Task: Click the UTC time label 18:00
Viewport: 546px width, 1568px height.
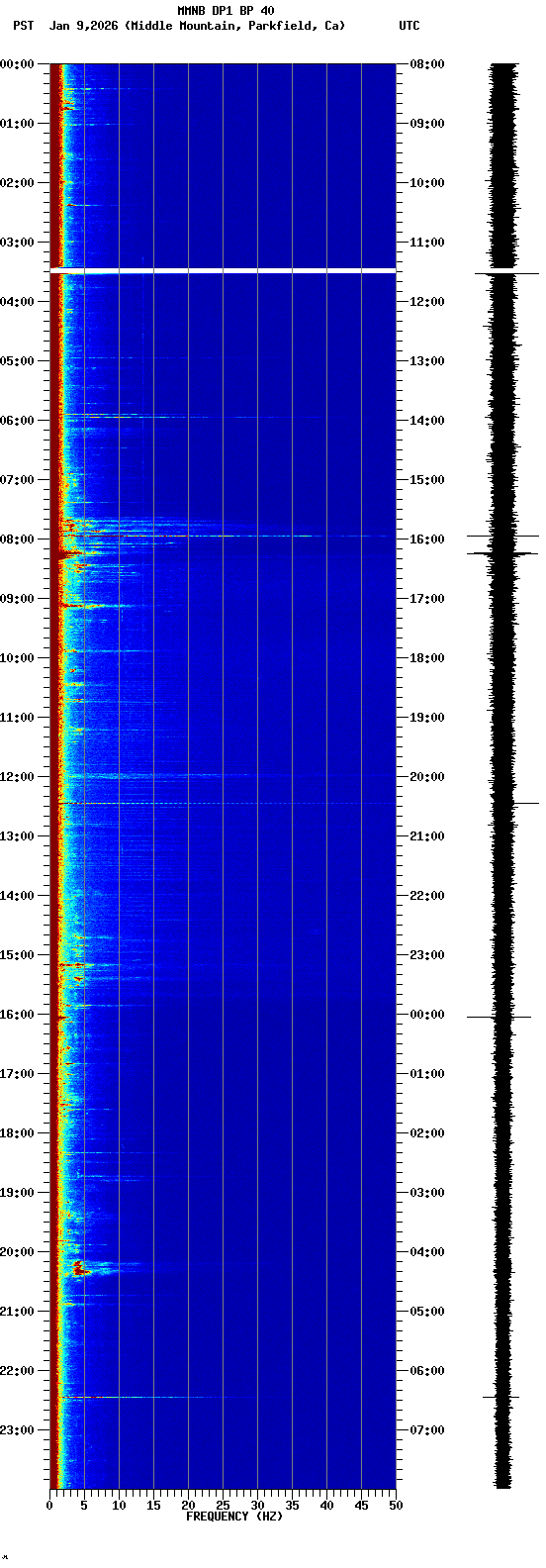Action: [x=427, y=658]
